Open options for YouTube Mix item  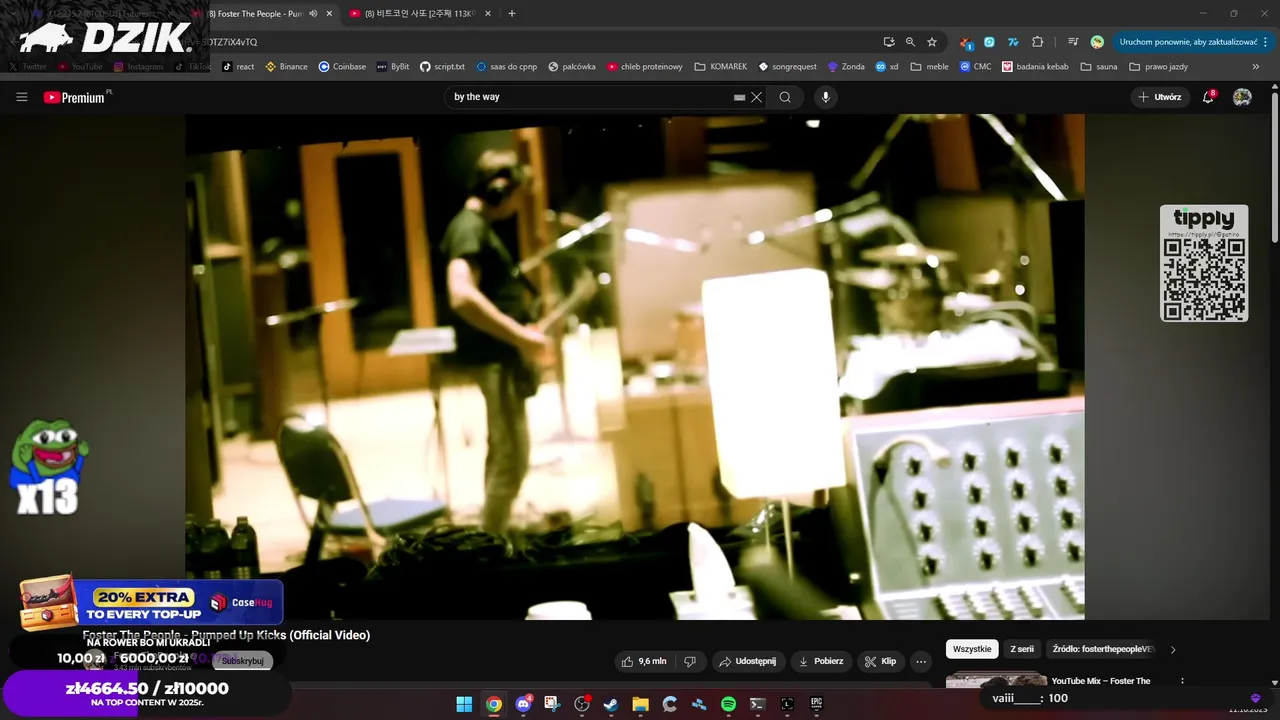tap(1182, 681)
